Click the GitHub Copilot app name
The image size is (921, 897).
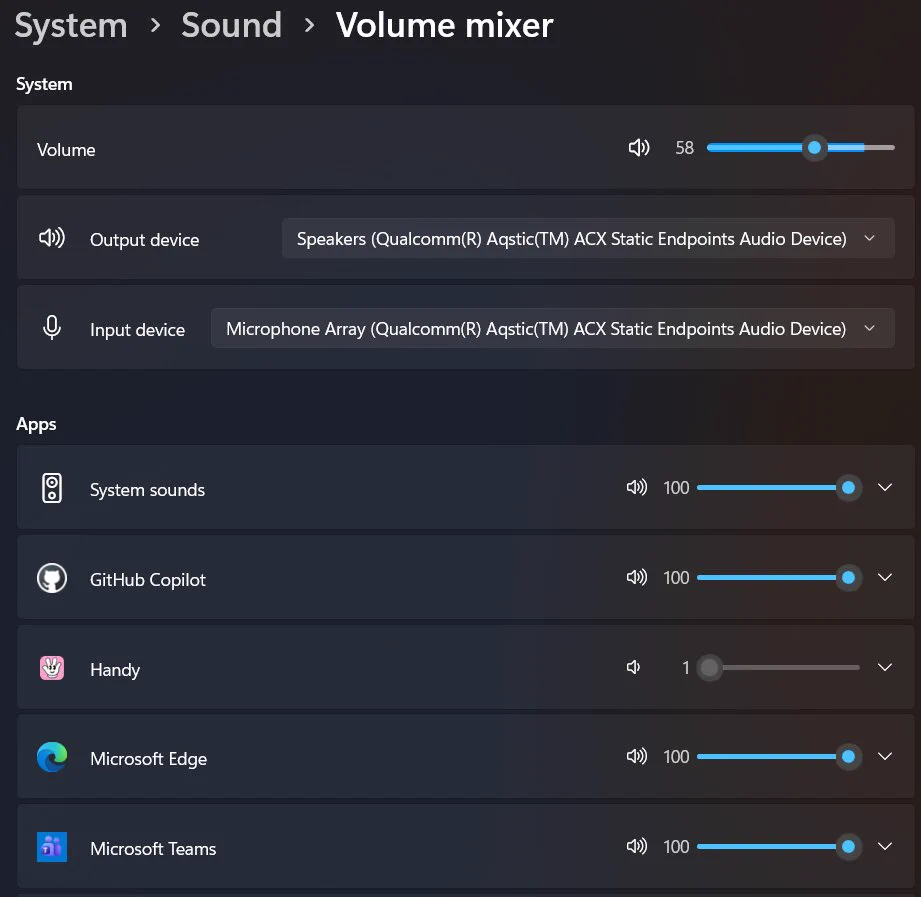click(147, 580)
